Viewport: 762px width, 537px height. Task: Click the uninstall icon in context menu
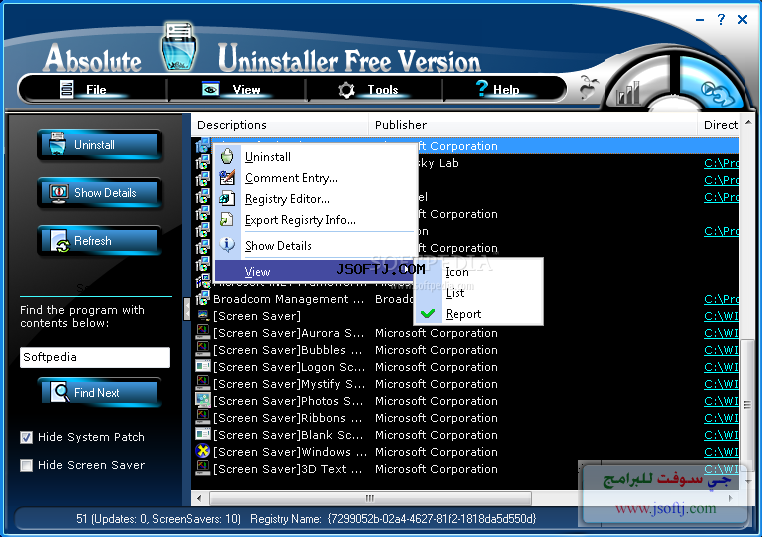click(x=227, y=156)
